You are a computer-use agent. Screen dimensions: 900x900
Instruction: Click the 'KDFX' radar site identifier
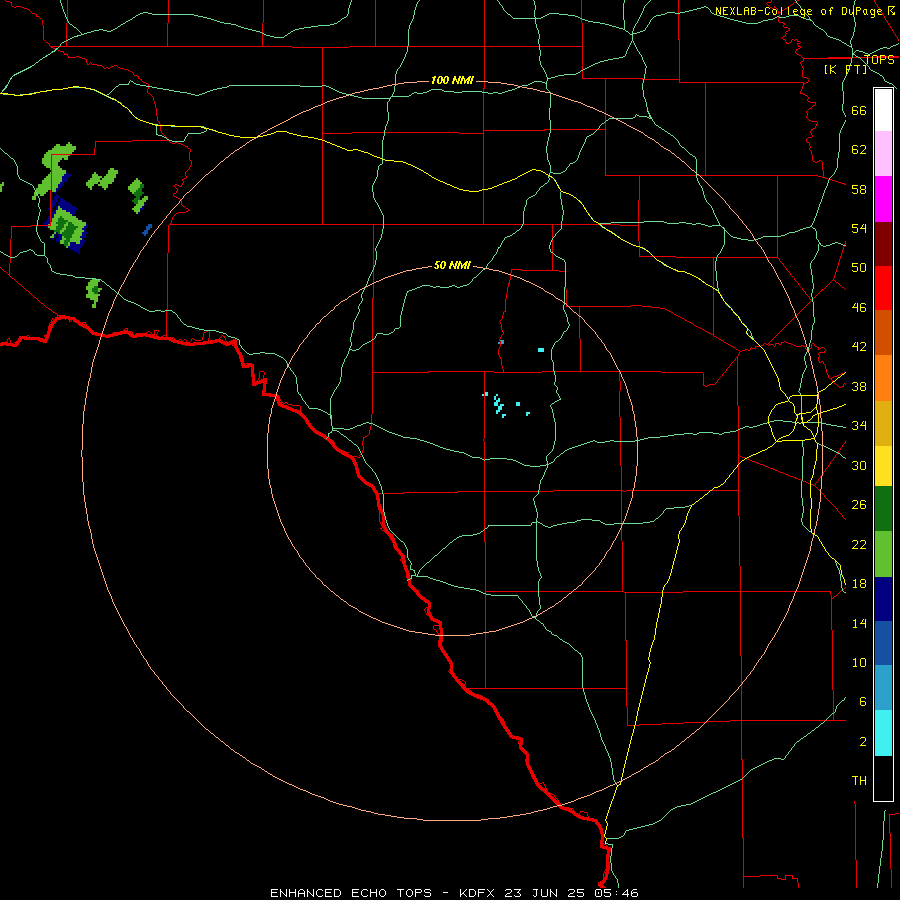point(479,893)
